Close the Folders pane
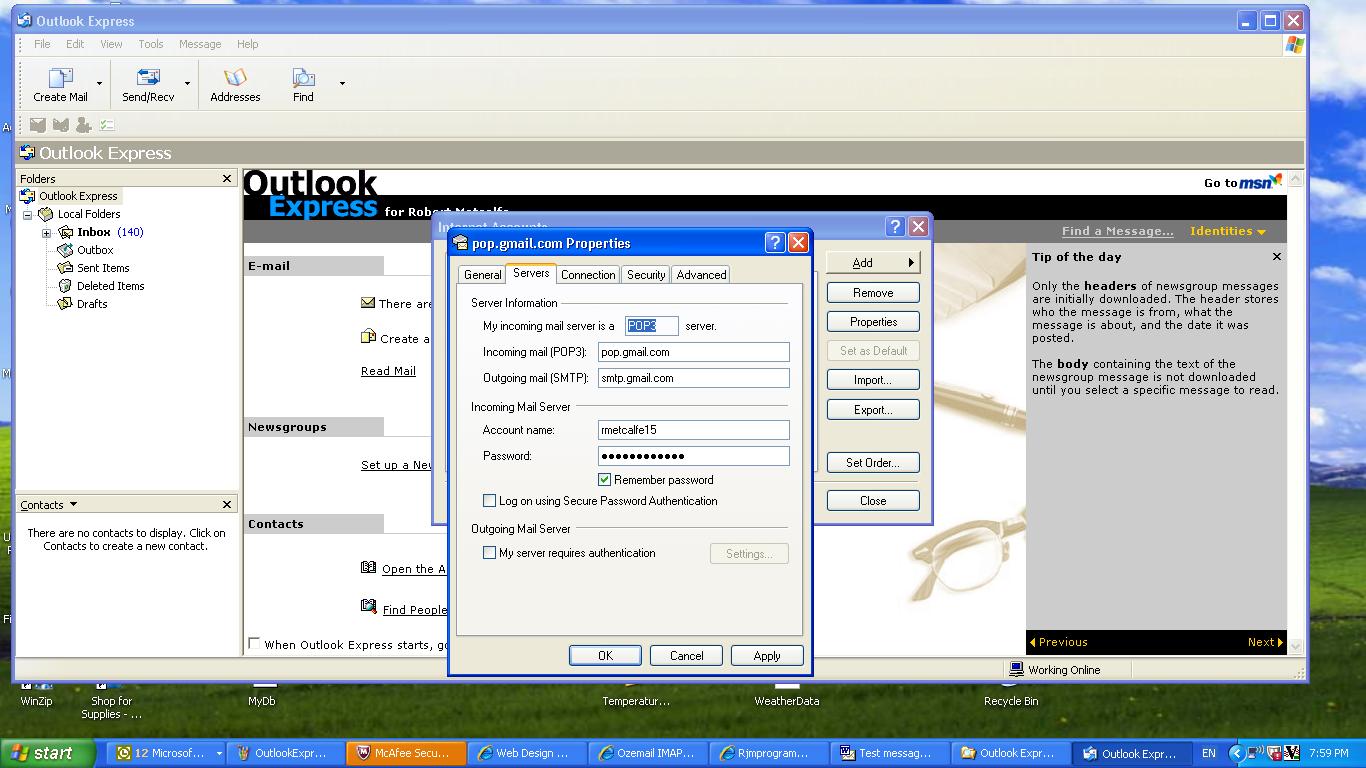This screenshot has width=1366, height=768. click(x=227, y=178)
